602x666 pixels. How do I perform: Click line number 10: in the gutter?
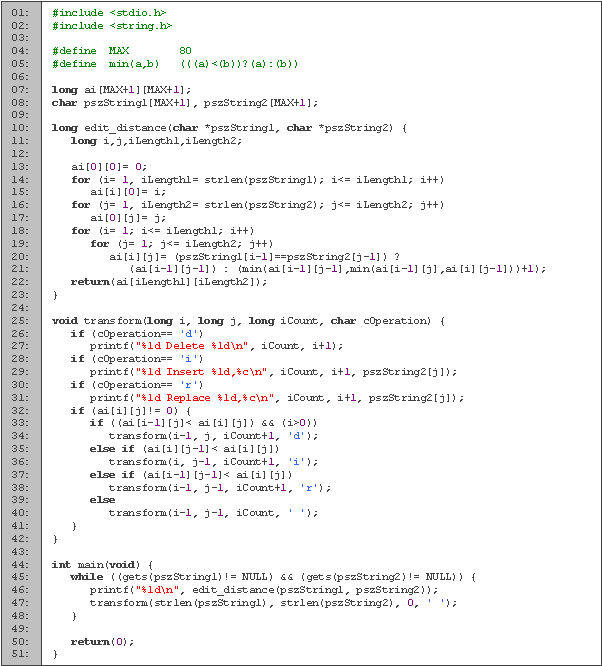tap(20, 128)
